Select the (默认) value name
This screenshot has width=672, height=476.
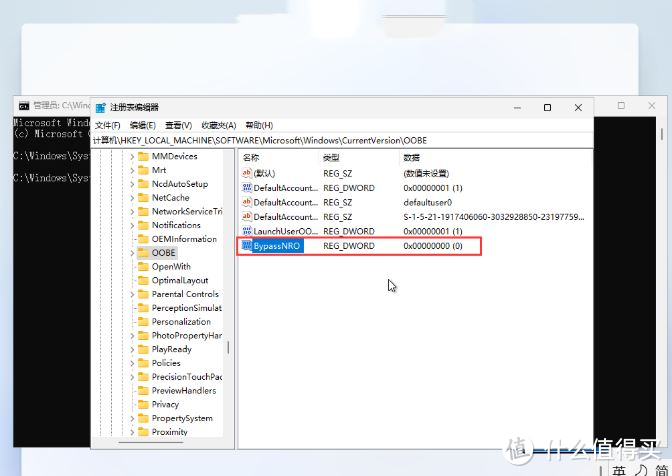[x=264, y=174]
